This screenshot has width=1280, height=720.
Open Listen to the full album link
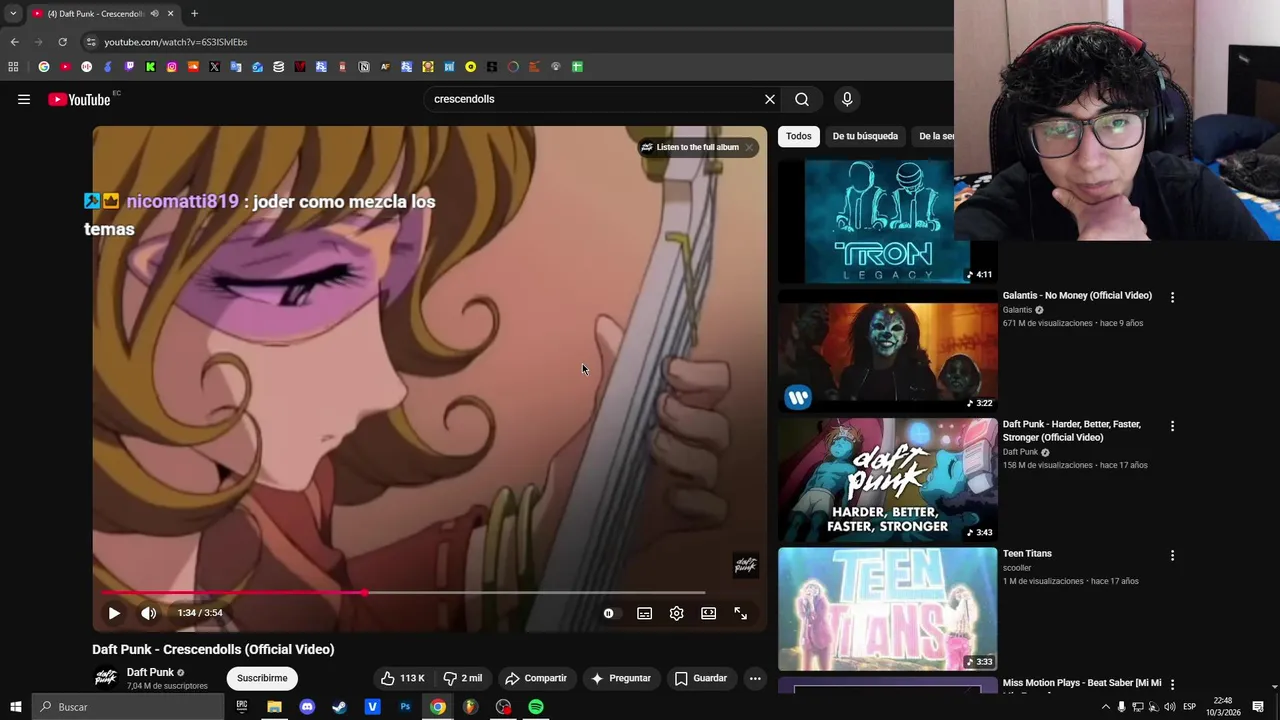[690, 147]
